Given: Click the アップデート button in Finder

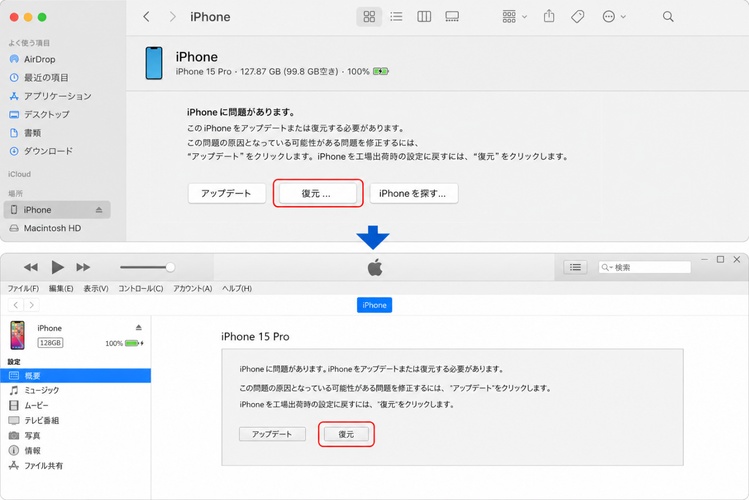Looking at the screenshot, I should click(x=226, y=193).
